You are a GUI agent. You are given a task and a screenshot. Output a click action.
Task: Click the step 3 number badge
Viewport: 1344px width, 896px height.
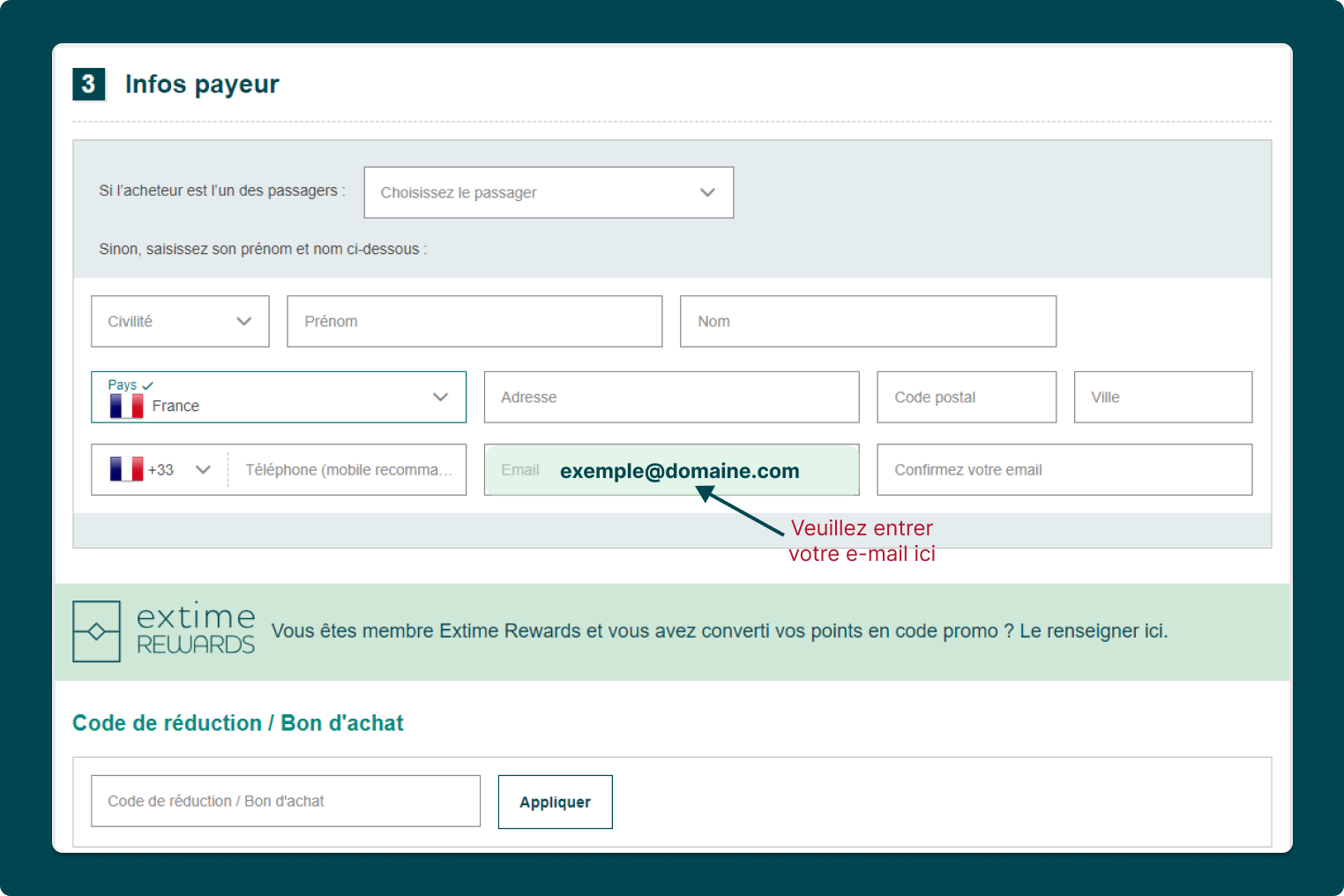coord(88,84)
